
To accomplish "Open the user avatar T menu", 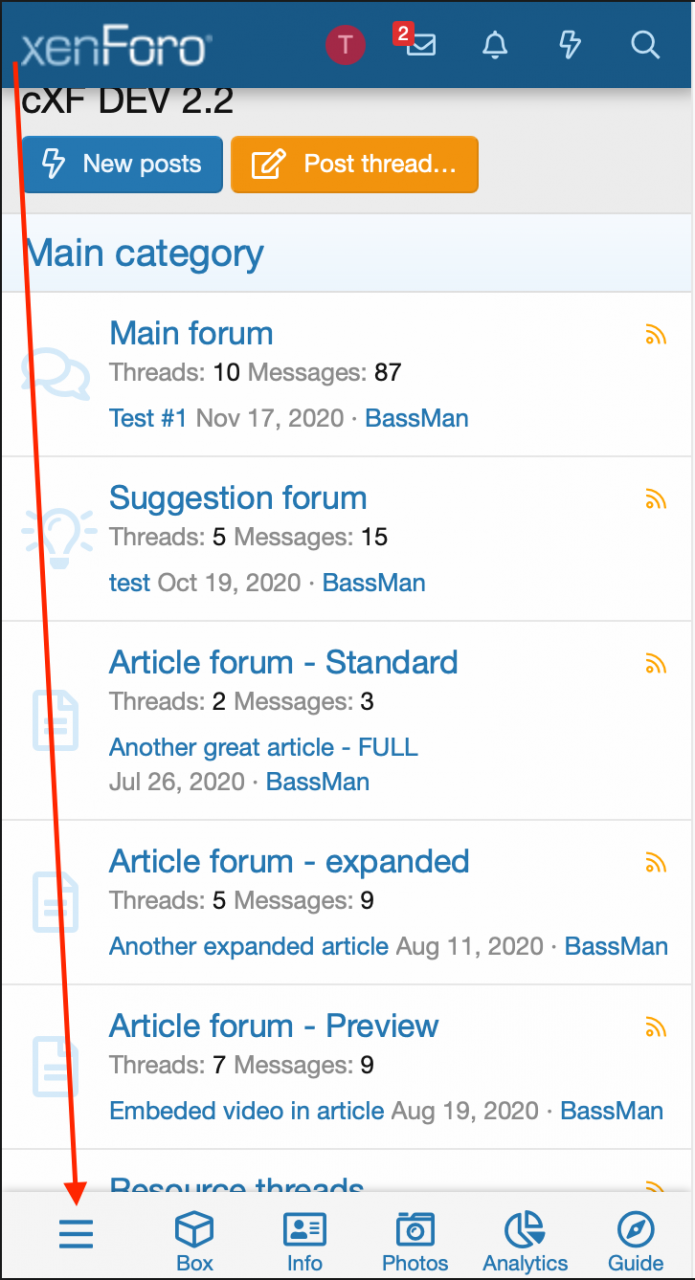I will point(345,45).
